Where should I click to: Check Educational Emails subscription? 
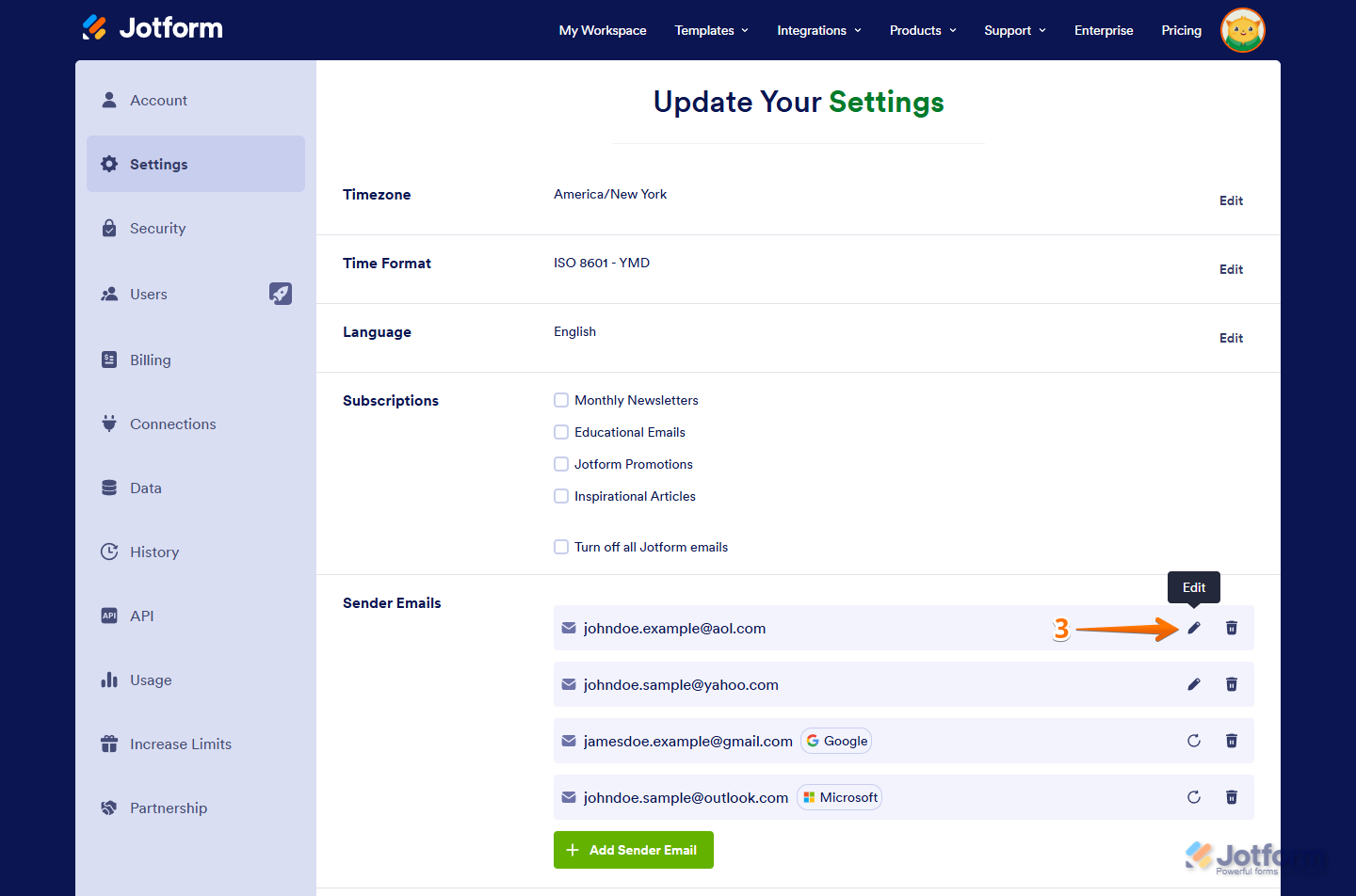coord(561,432)
